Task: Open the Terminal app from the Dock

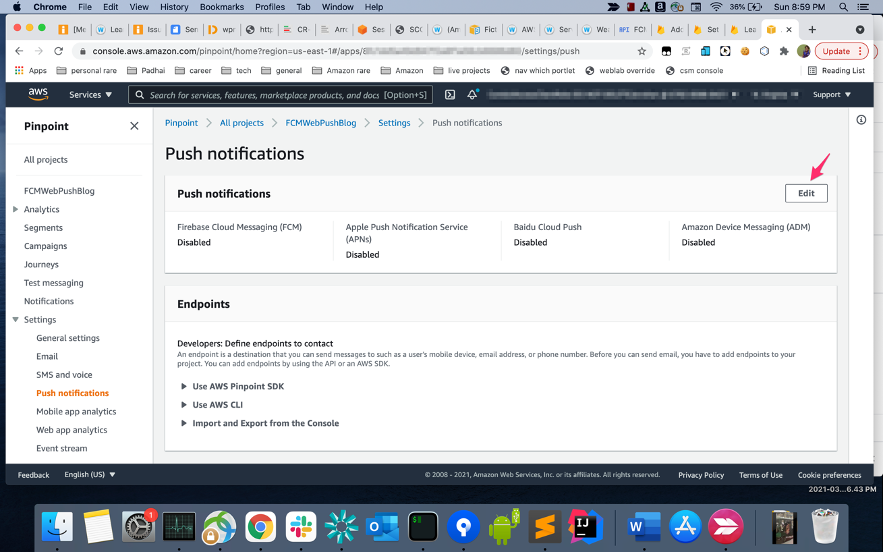Action: [x=423, y=527]
